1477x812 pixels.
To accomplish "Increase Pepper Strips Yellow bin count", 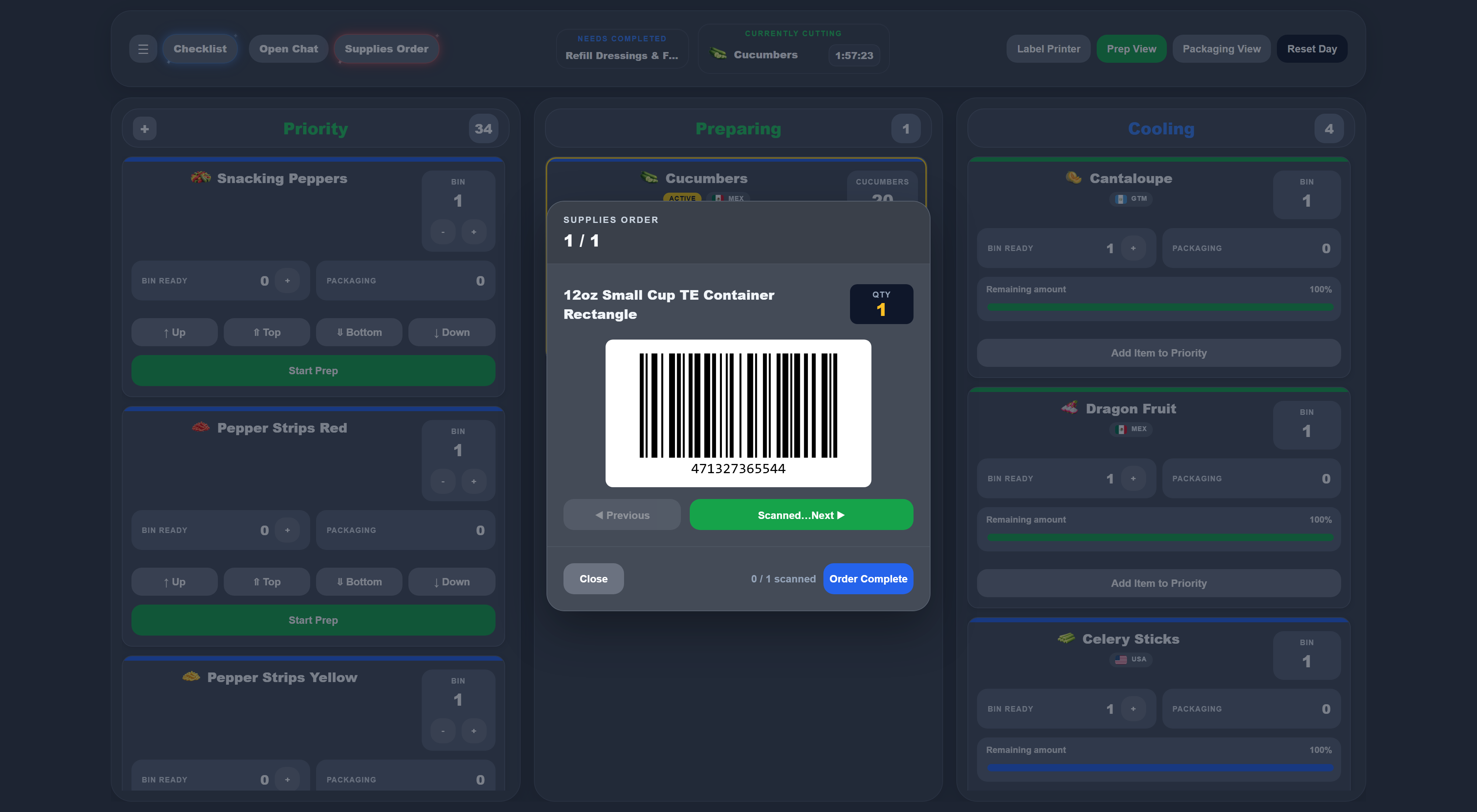I will 474,731.
